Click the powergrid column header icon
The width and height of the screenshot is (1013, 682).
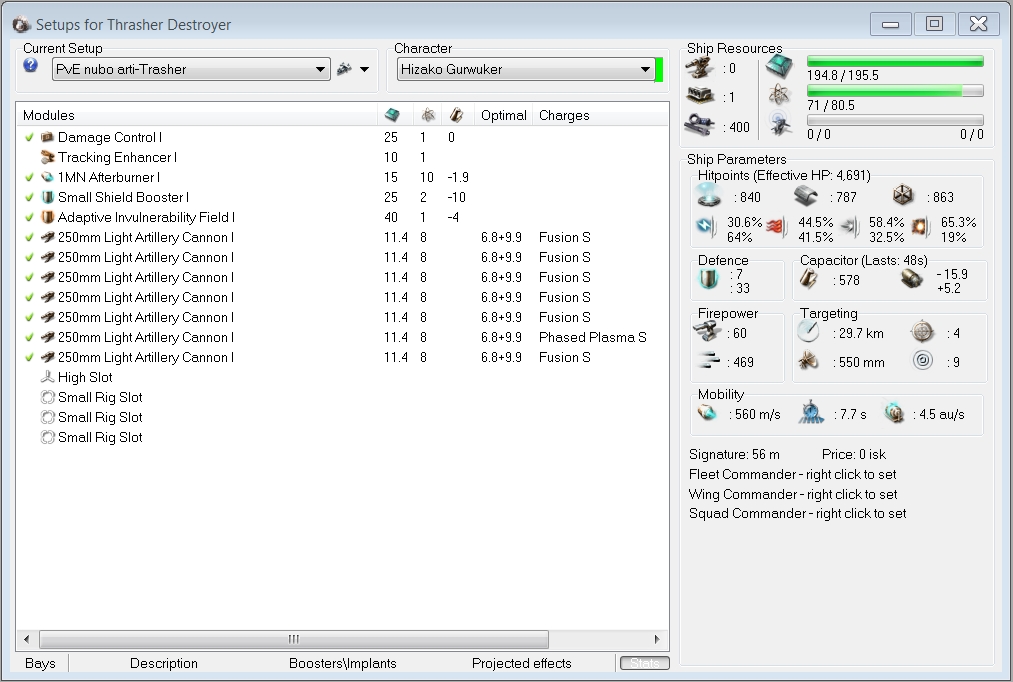point(427,115)
